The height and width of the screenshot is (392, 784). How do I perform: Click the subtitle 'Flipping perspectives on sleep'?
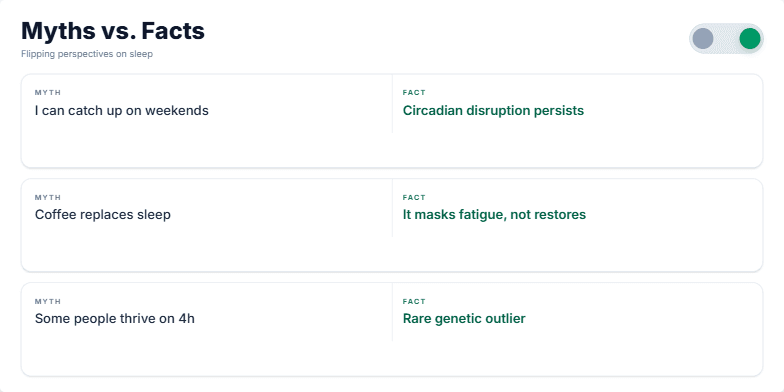(x=86, y=54)
